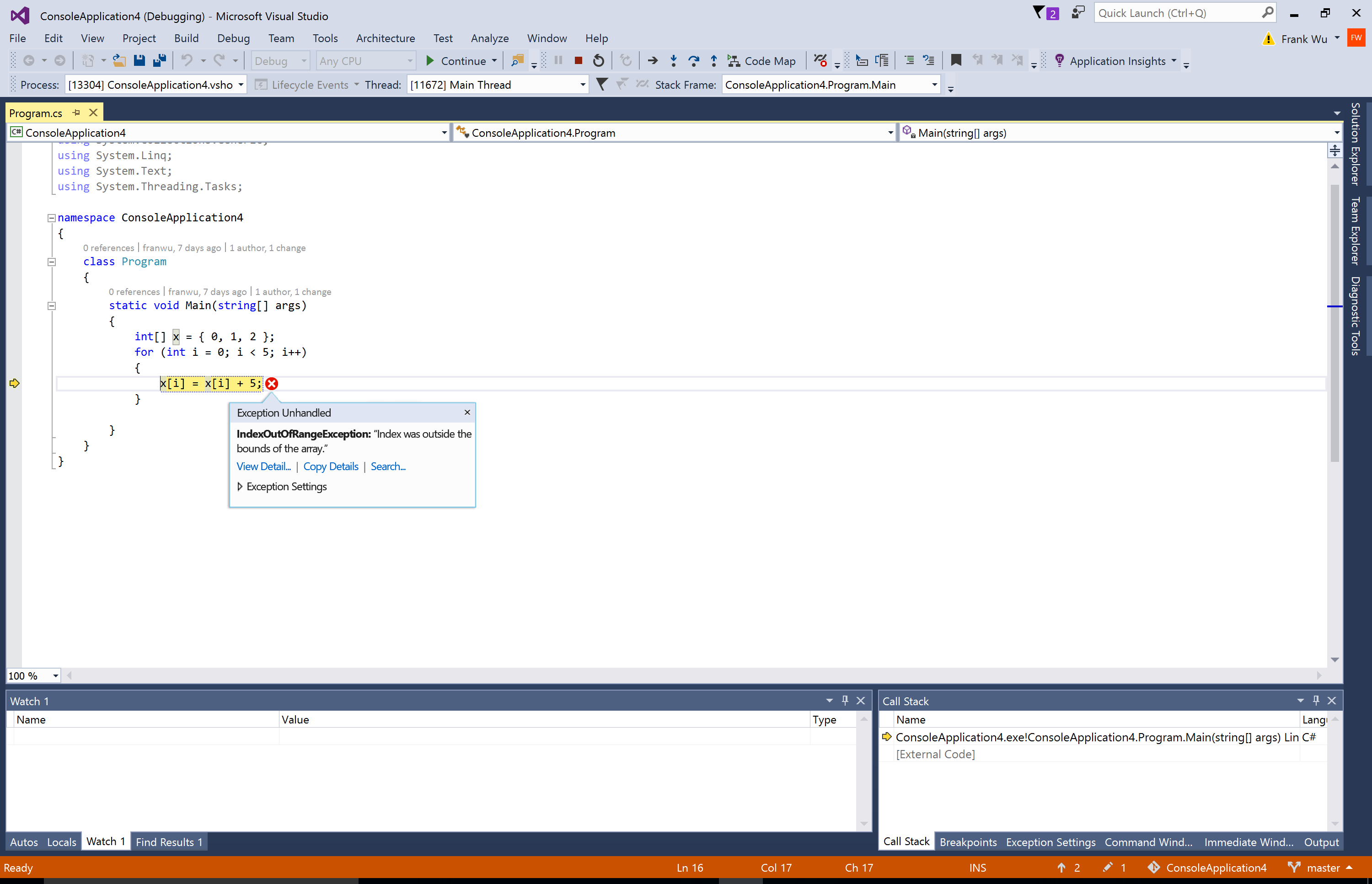Click the Step Out icon
Screen dimensions: 1372x884
pyautogui.click(x=713, y=61)
